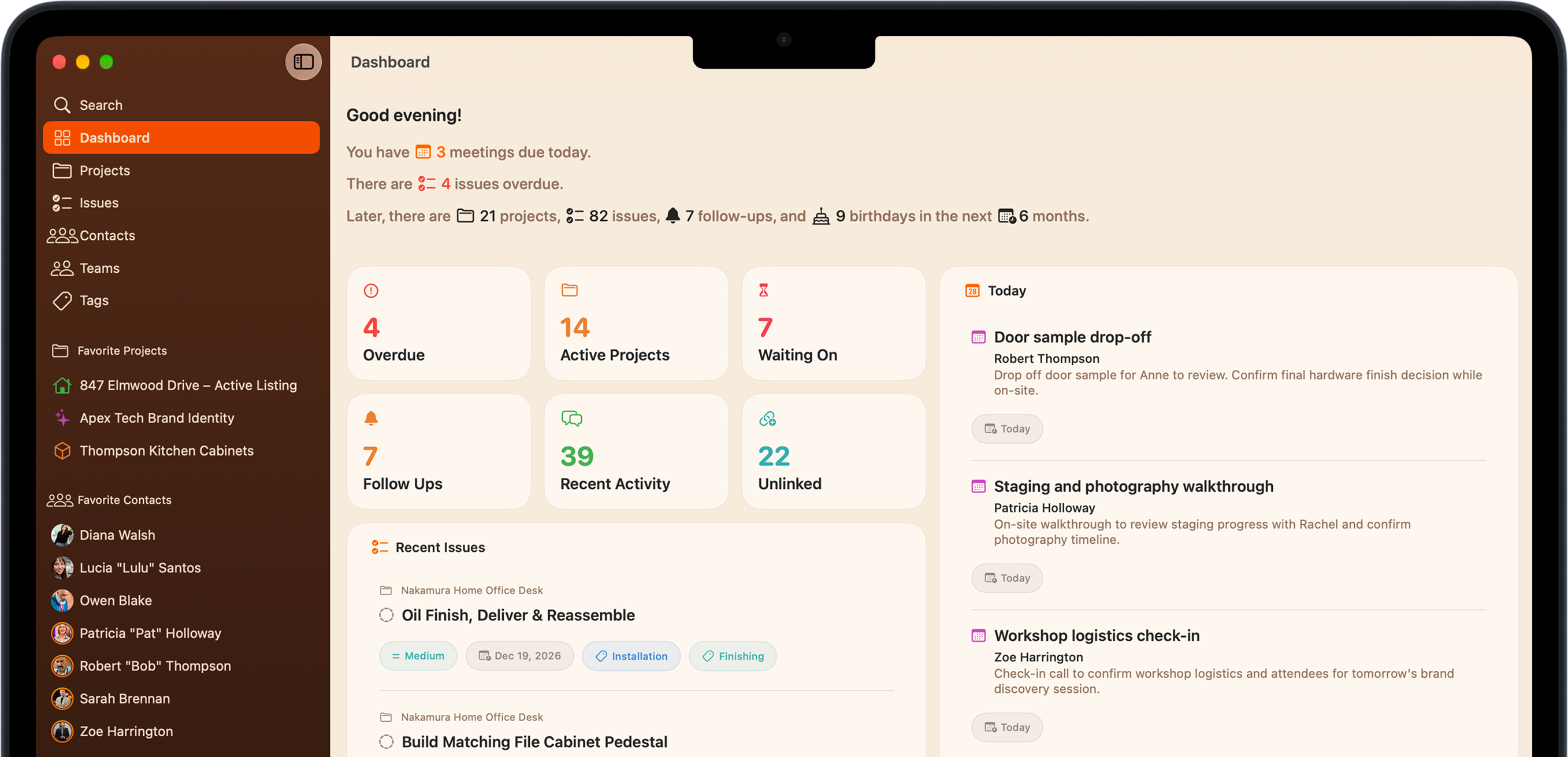Open Nakamura Home Office Desk above Oil Finish
This screenshot has width=1568, height=757.
(x=462, y=590)
